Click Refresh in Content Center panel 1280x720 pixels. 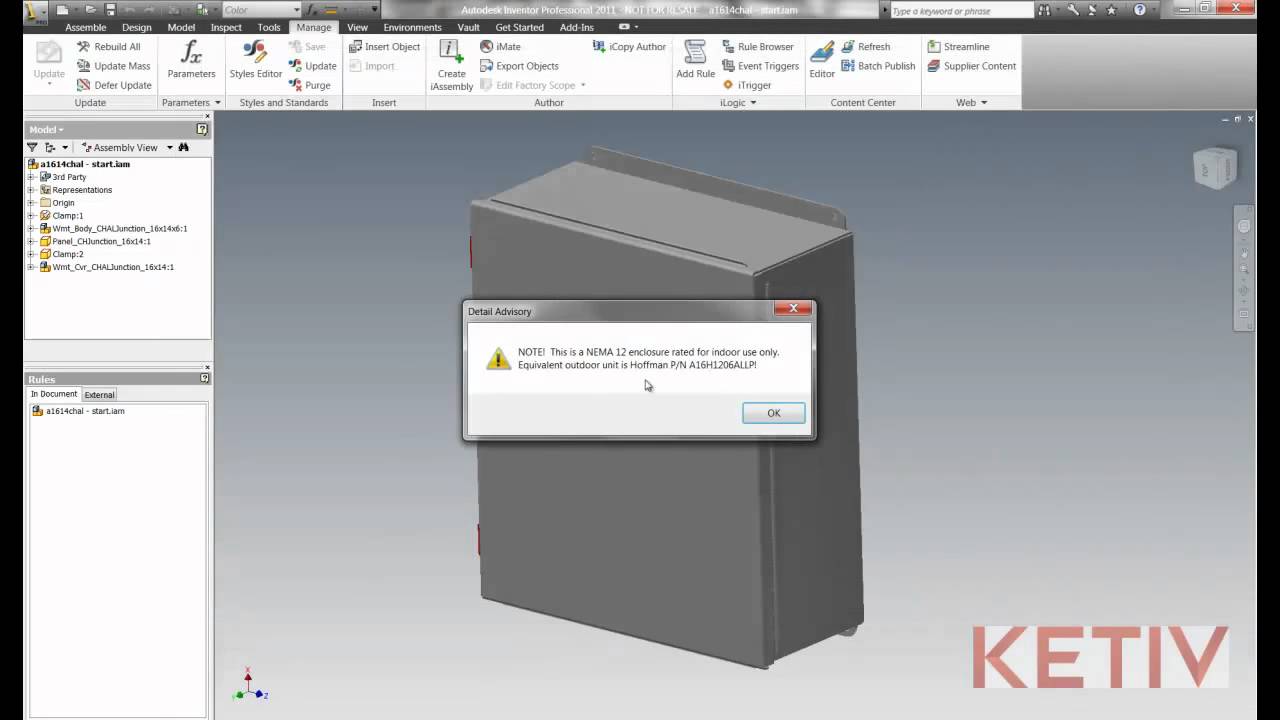tap(865, 47)
